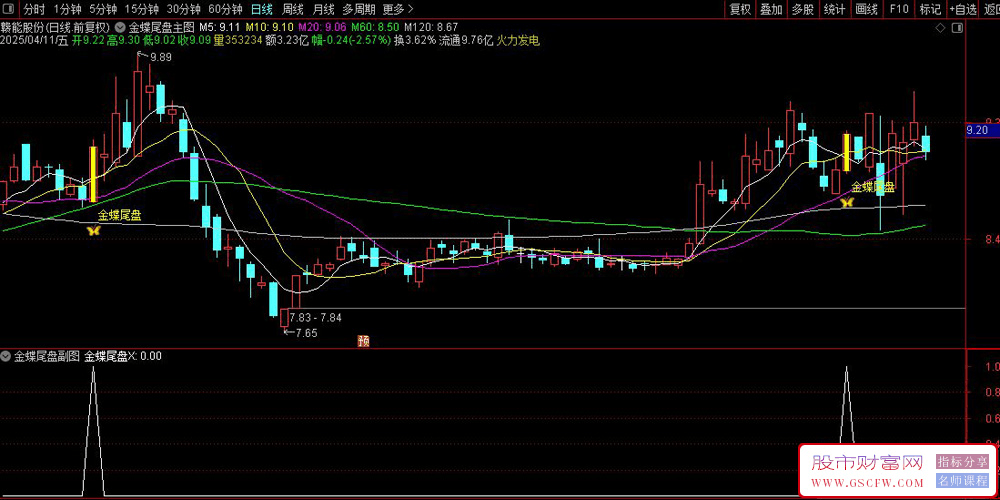Screen dimensions: 1000x500
Task: Switch to the 分时 chart tab
Action: [x=35, y=9]
